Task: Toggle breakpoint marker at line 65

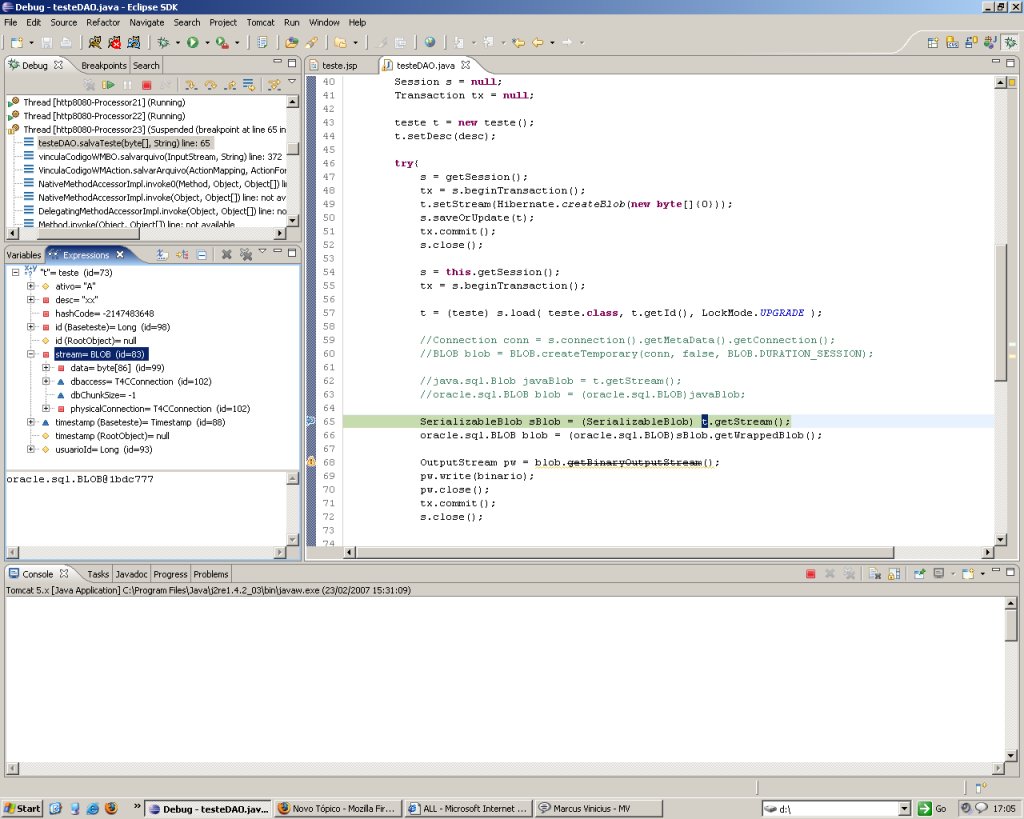Action: tap(311, 421)
